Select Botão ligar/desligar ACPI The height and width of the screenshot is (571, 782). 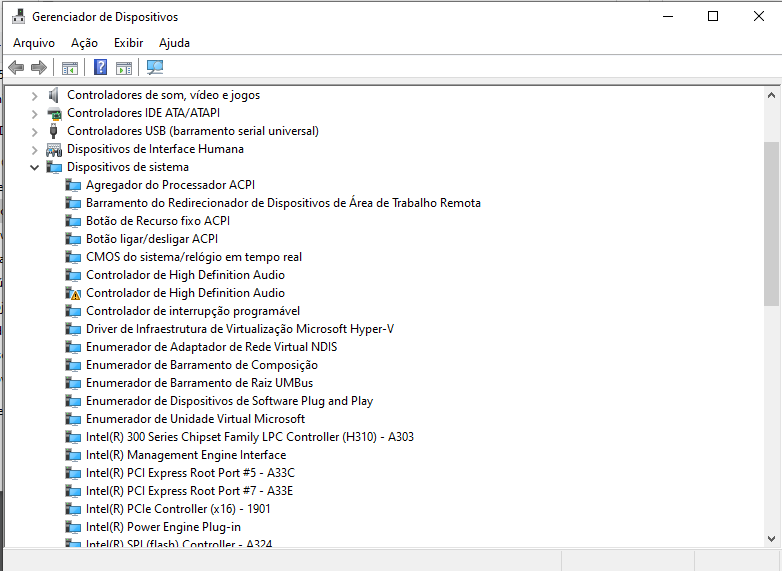click(x=152, y=239)
